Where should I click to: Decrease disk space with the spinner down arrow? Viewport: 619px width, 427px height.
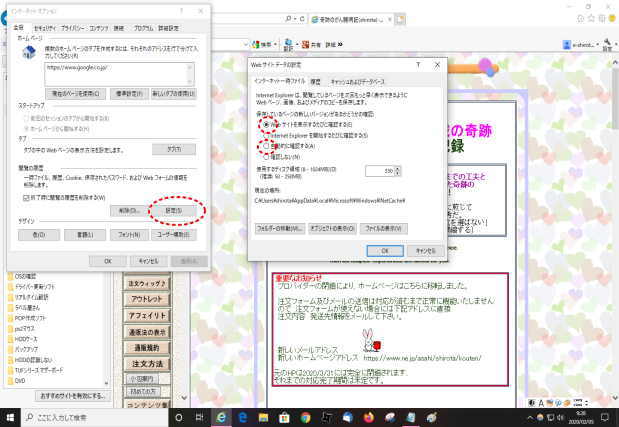(x=398, y=174)
